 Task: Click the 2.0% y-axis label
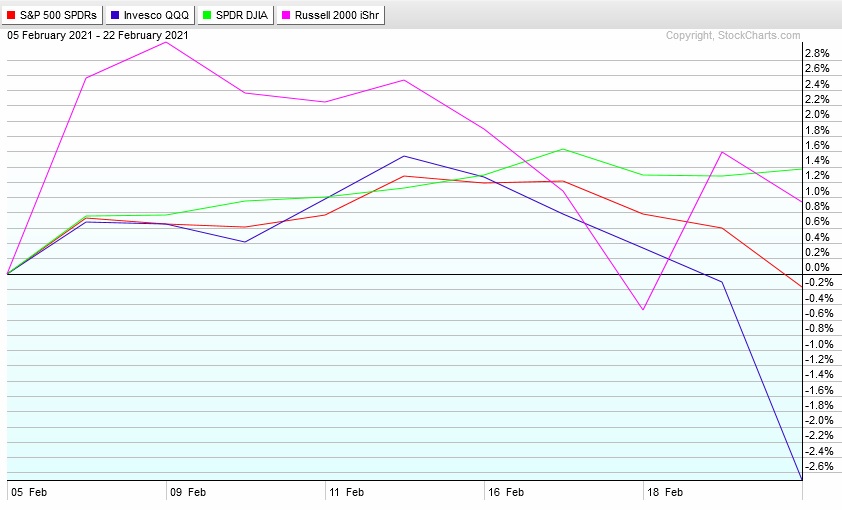(817, 114)
